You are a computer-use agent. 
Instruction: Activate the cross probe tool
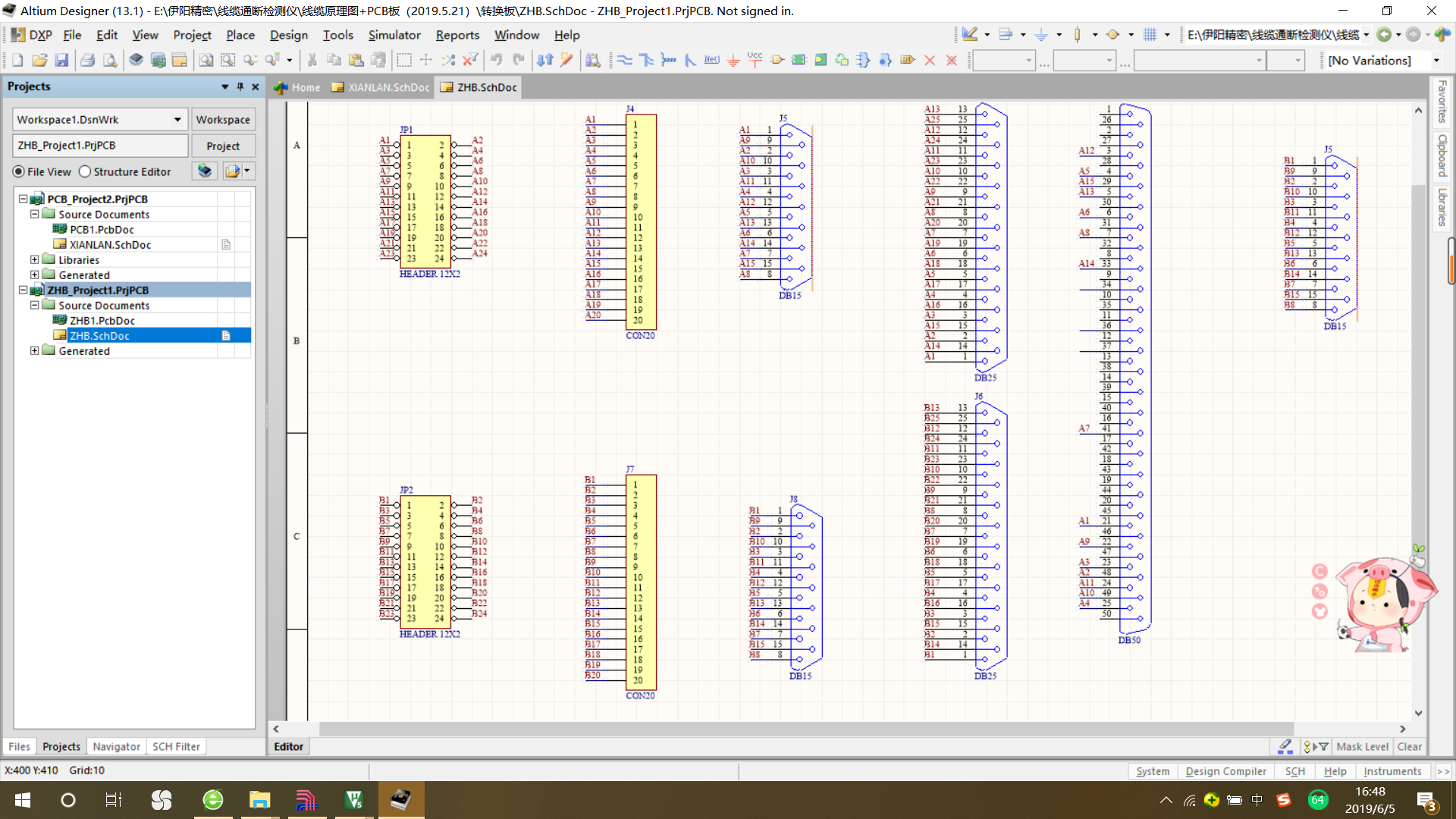pyautogui.click(x=566, y=60)
